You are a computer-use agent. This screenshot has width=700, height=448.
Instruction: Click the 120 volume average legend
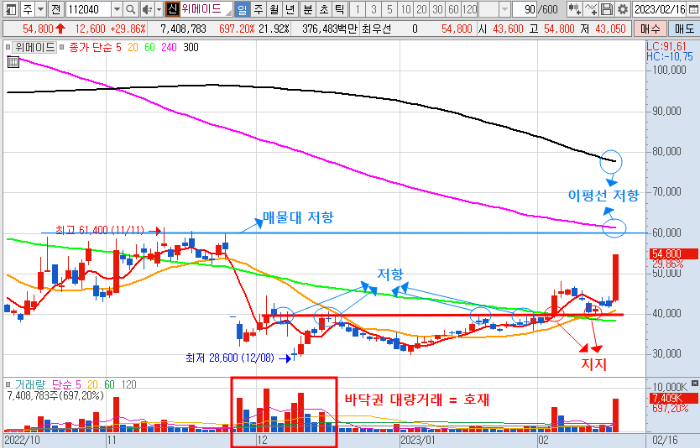[x=129, y=385]
